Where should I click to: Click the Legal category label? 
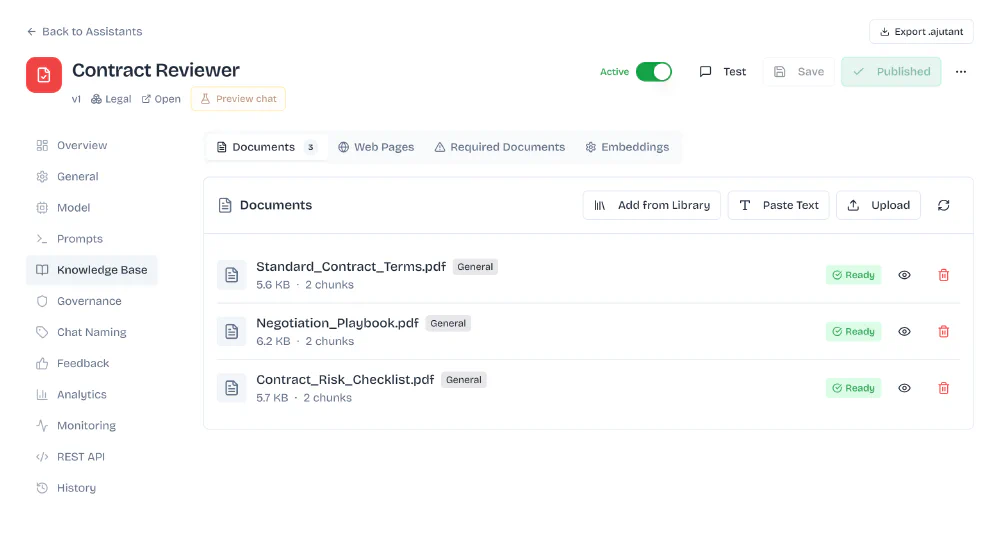[x=111, y=99]
